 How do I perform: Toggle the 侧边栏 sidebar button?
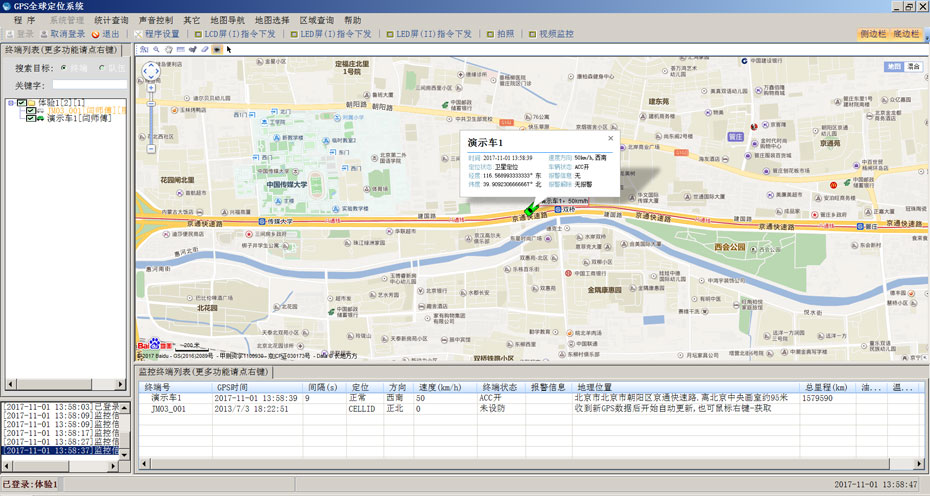click(874, 34)
